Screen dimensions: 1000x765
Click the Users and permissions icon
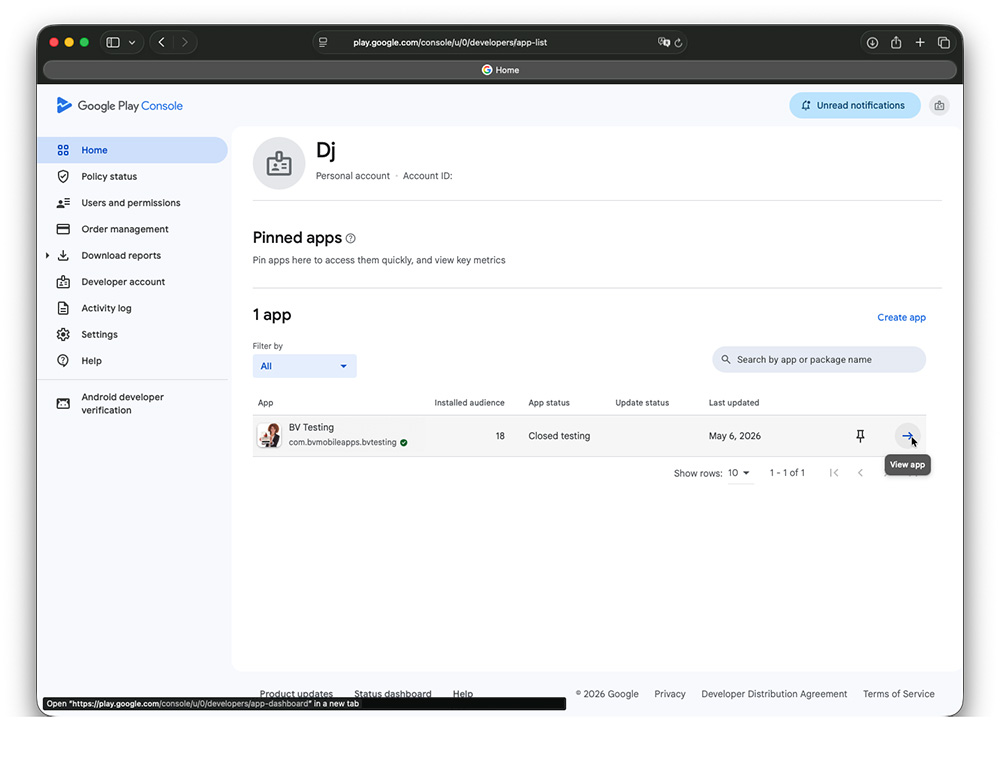(63, 203)
